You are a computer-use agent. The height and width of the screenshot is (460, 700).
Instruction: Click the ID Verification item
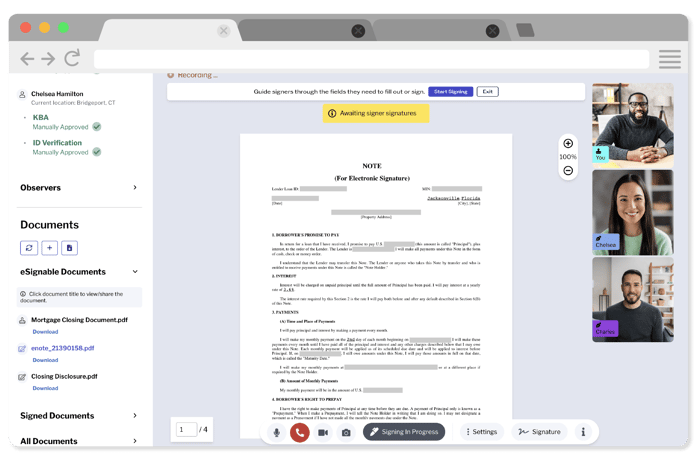57,143
